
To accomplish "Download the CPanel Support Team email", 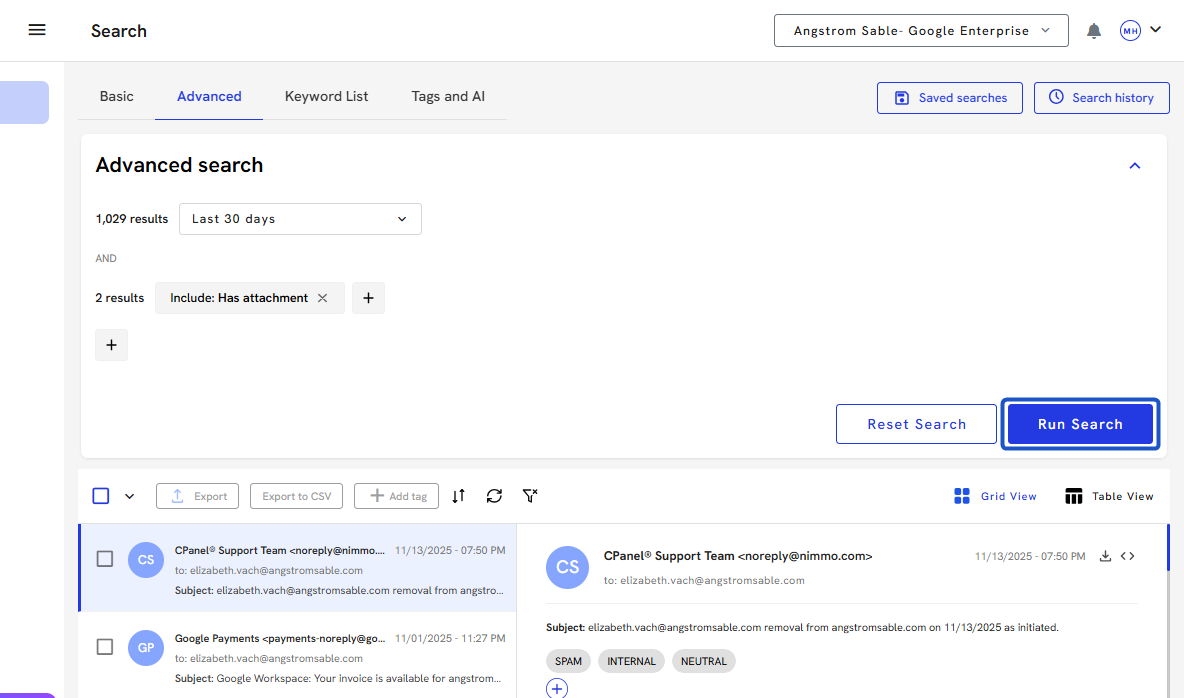I will (1105, 556).
